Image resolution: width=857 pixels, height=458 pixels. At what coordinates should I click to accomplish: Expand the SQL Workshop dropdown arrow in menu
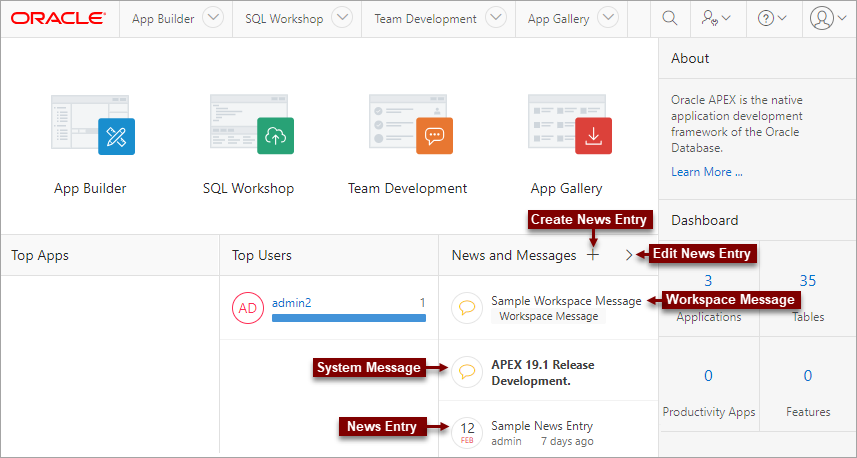(x=342, y=17)
